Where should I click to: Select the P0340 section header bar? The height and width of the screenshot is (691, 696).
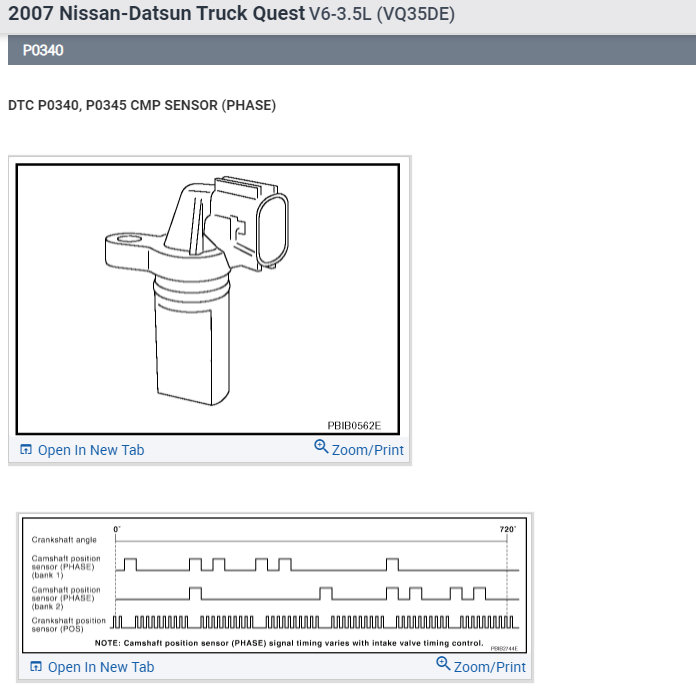pos(352,50)
